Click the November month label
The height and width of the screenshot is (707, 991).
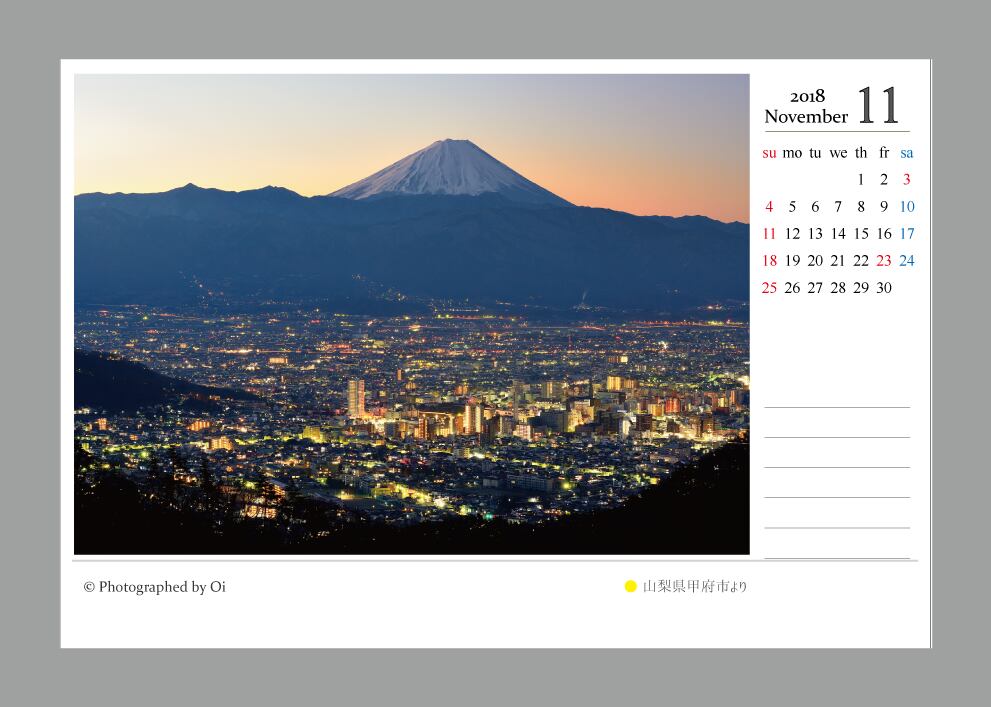pos(805,116)
